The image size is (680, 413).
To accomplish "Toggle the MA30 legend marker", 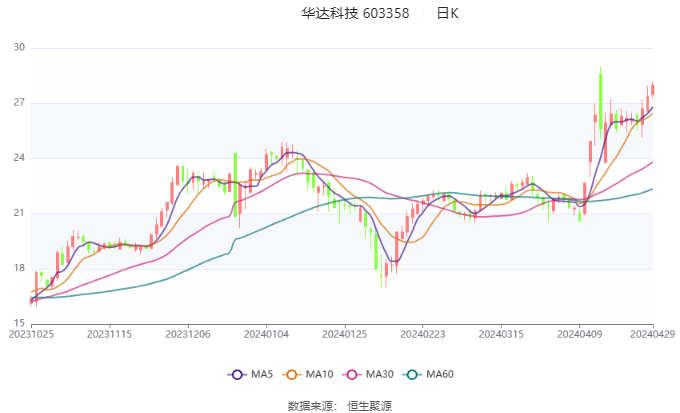I will [352, 375].
